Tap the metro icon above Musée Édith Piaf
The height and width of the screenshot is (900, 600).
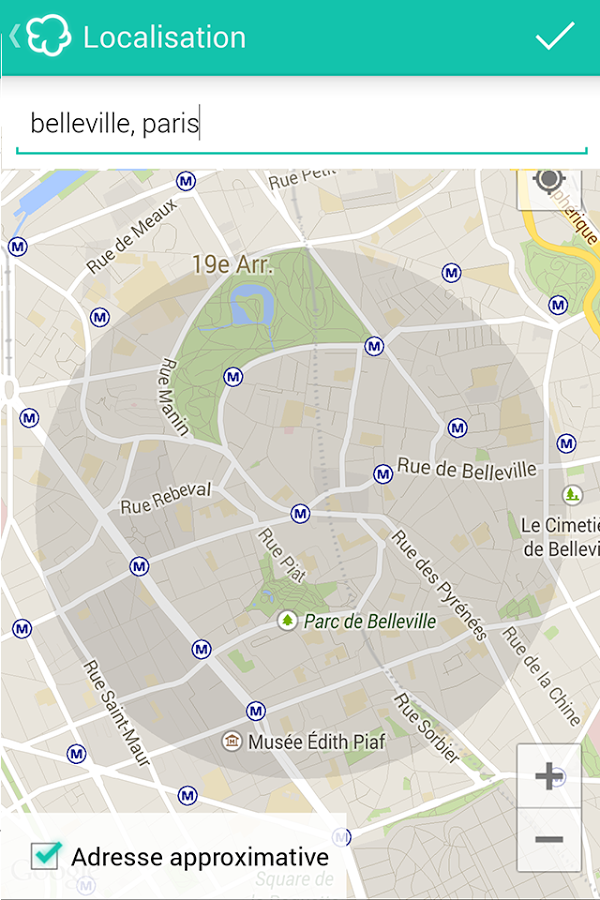(x=256, y=711)
